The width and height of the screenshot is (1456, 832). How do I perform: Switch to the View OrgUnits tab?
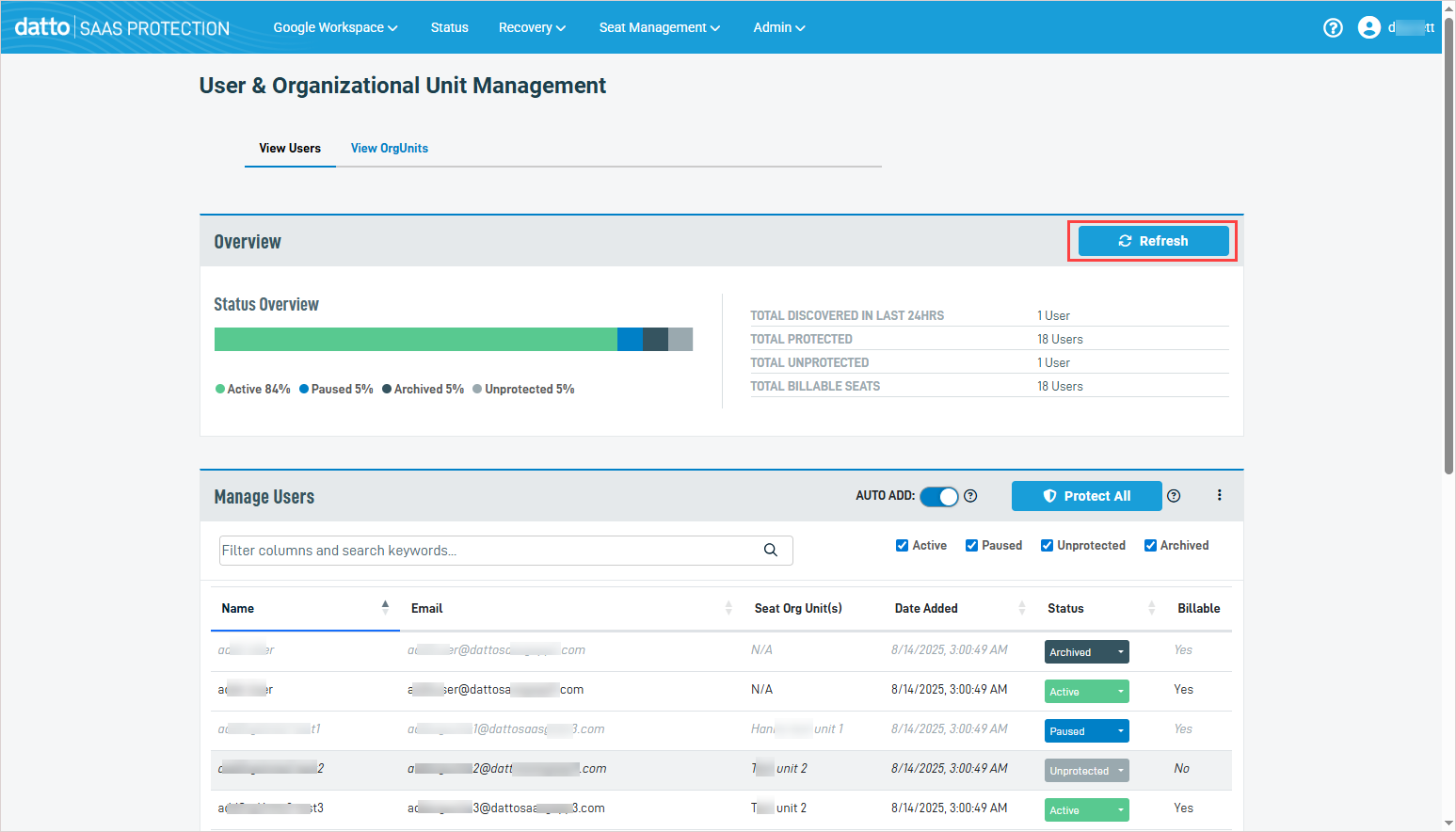390,148
